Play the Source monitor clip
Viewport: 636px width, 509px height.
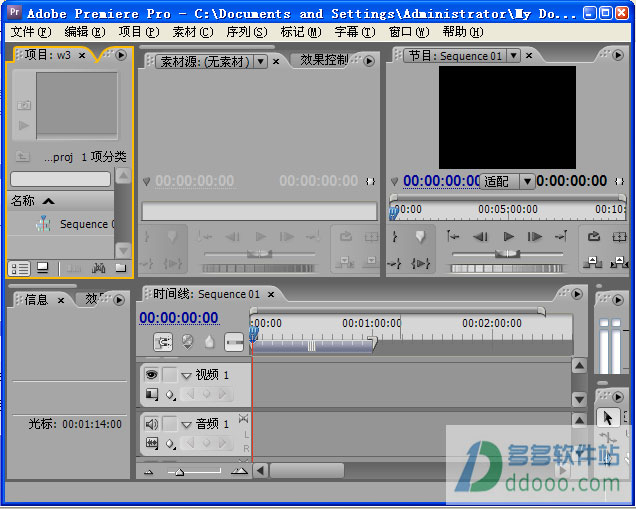click(x=260, y=236)
